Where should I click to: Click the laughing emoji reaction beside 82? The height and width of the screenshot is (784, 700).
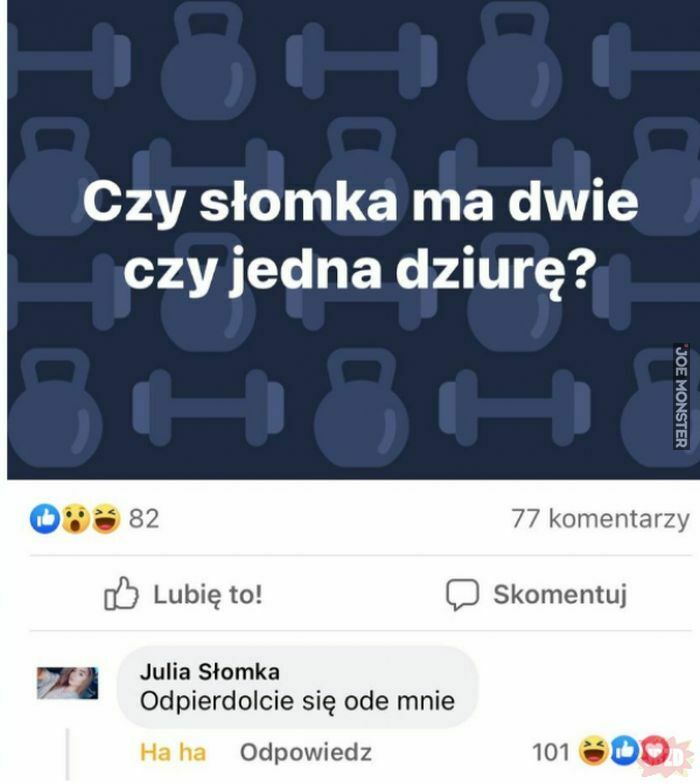(x=106, y=519)
